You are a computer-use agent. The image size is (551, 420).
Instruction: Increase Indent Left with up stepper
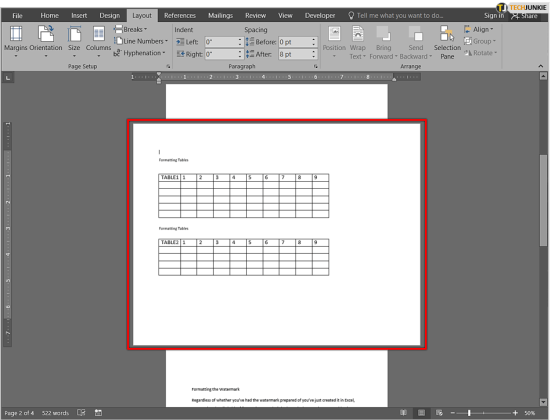pyautogui.click(x=240, y=40)
